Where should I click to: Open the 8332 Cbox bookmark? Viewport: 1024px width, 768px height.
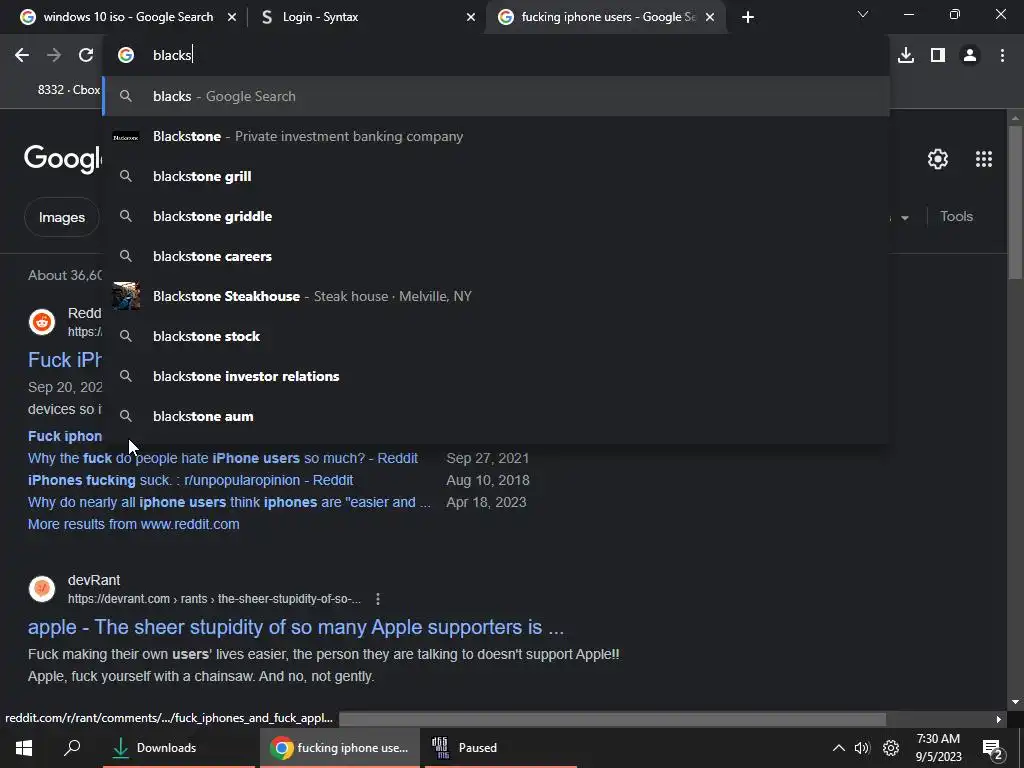tap(69, 90)
